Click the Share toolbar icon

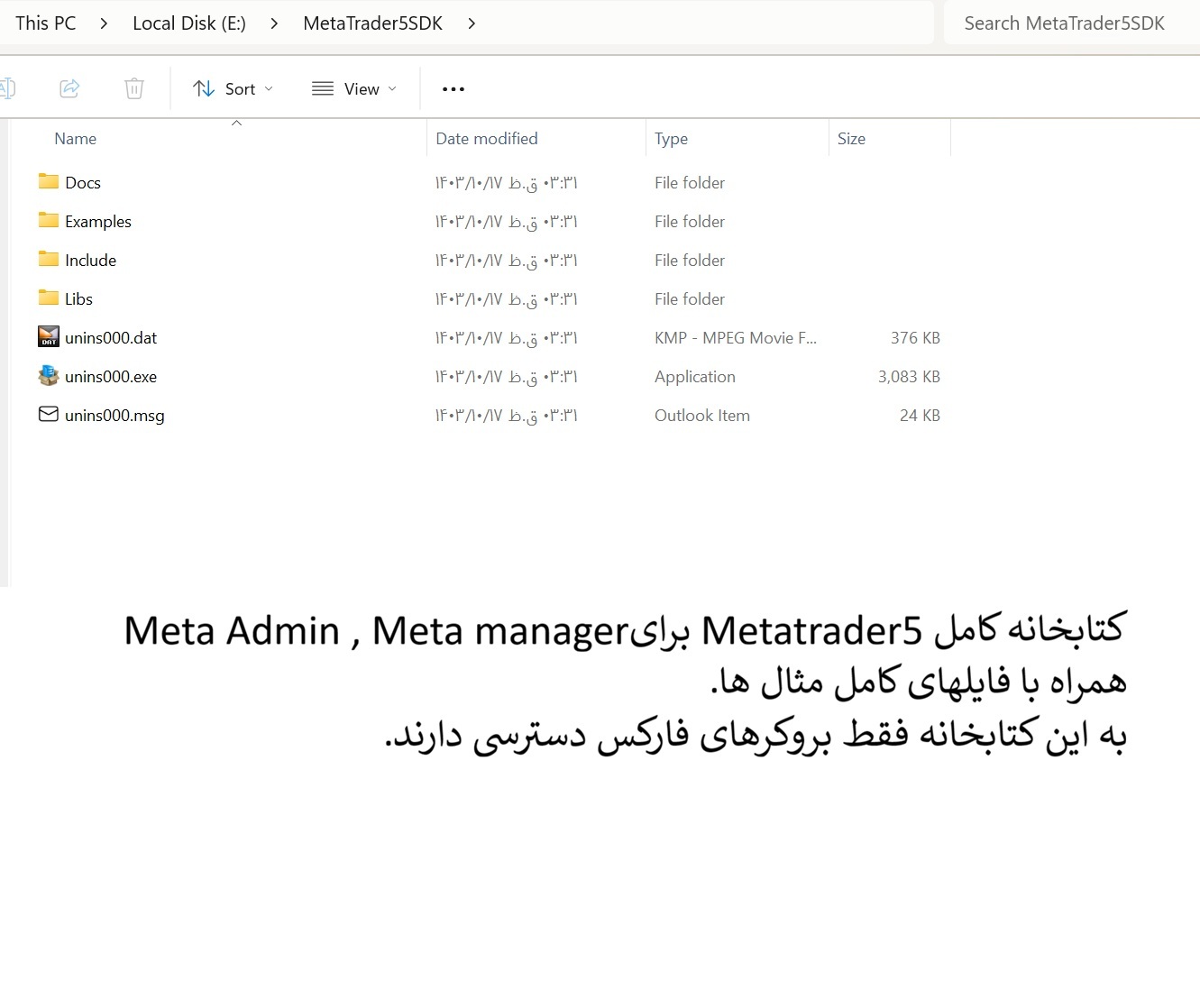point(69,88)
